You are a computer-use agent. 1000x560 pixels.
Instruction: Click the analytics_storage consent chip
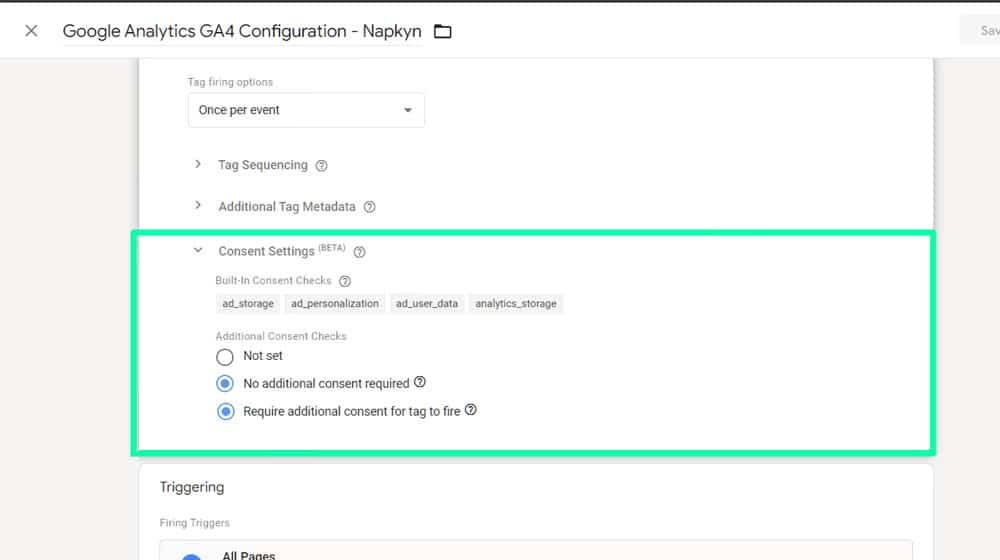click(x=516, y=303)
